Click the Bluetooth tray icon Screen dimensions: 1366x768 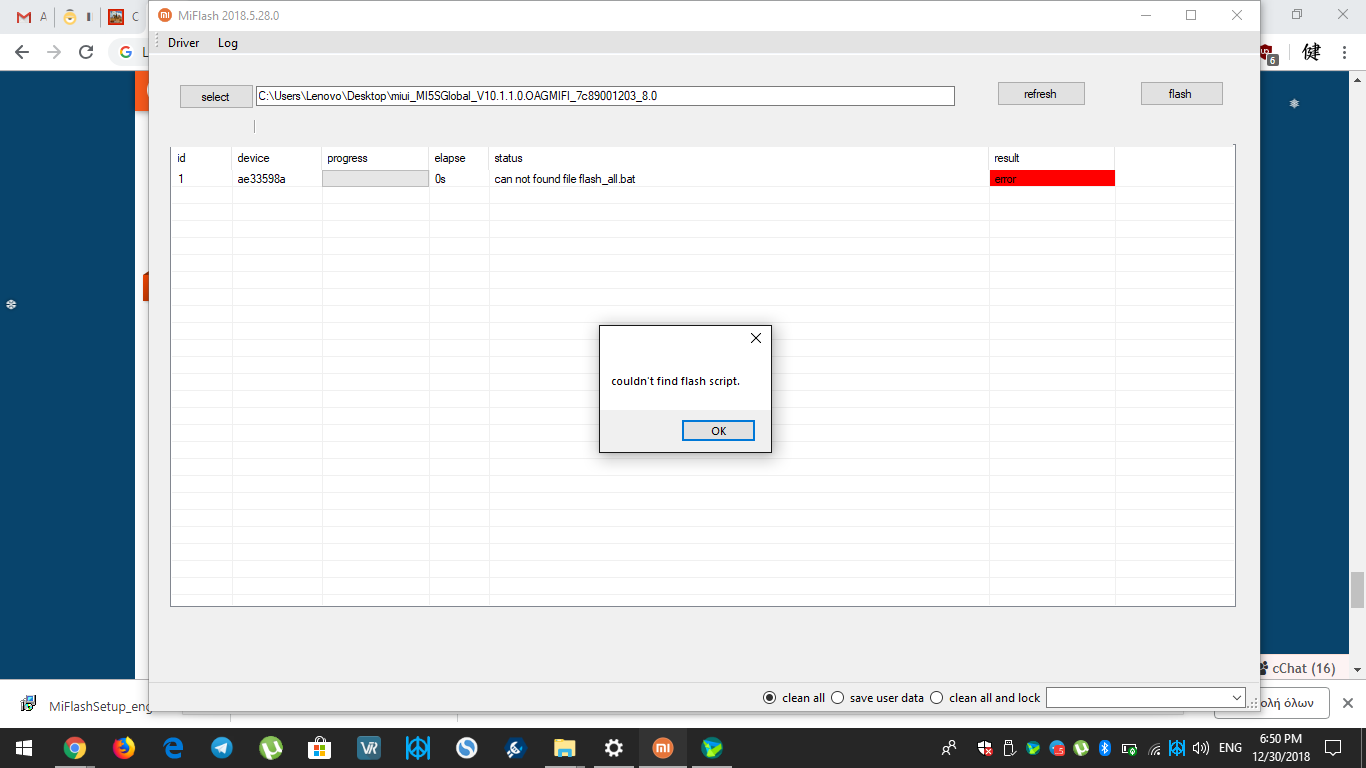tap(1105, 748)
